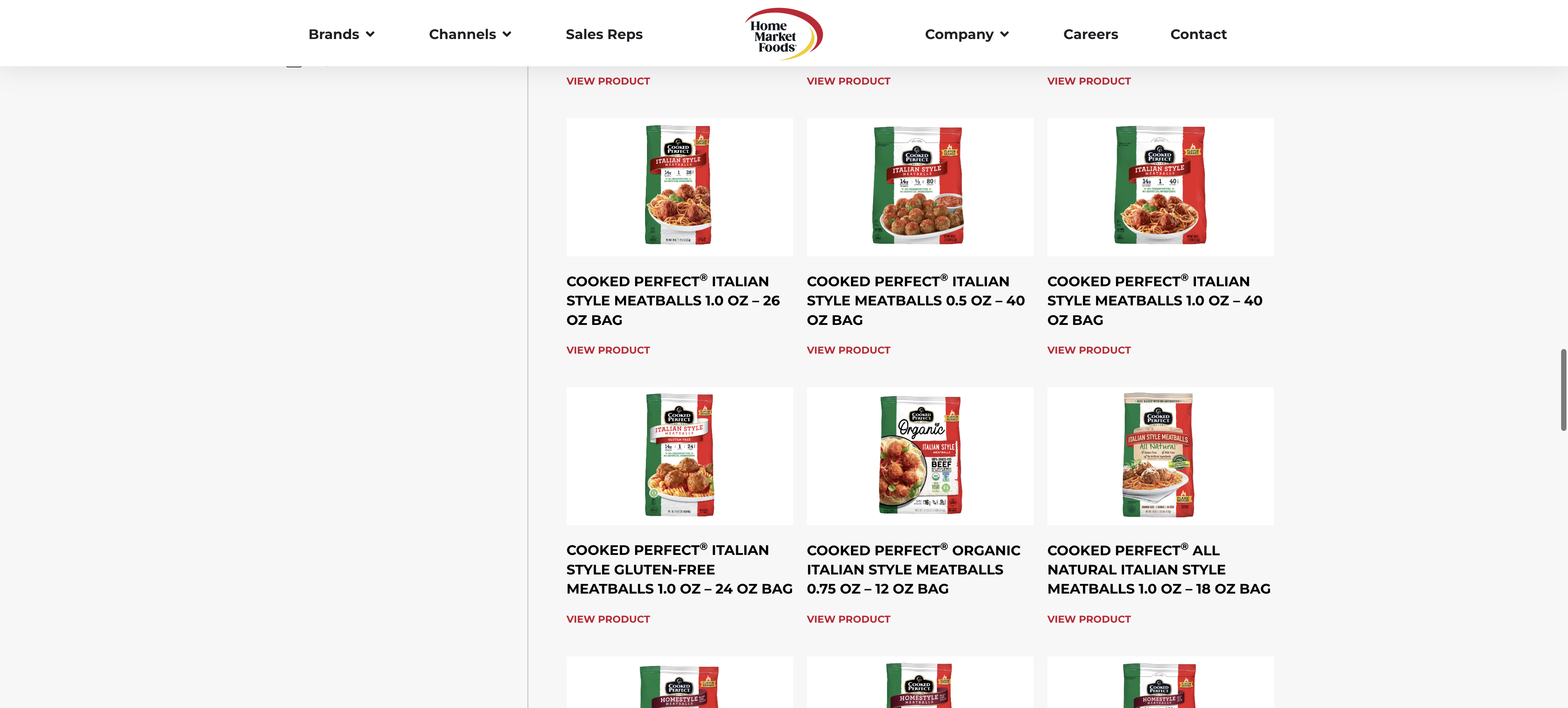Expand the Brands dropdown menu
The image size is (1568, 708).
point(341,34)
